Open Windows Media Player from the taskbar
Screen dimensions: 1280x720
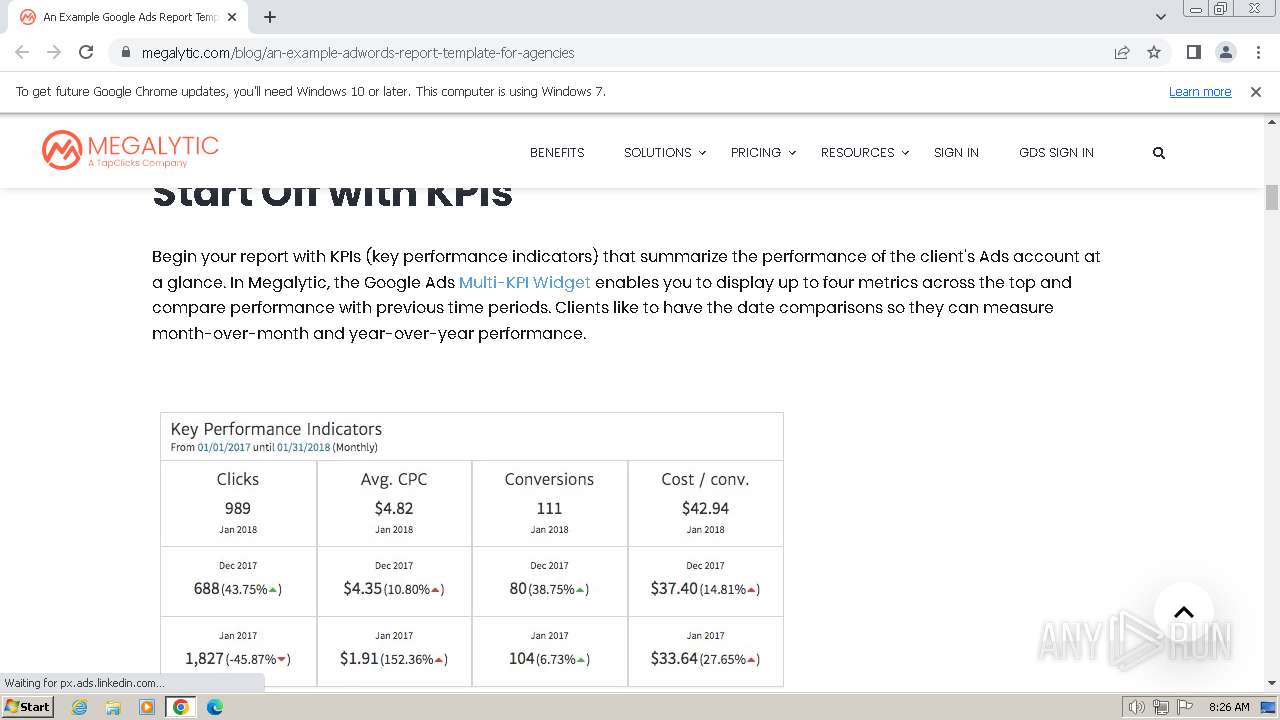point(147,707)
